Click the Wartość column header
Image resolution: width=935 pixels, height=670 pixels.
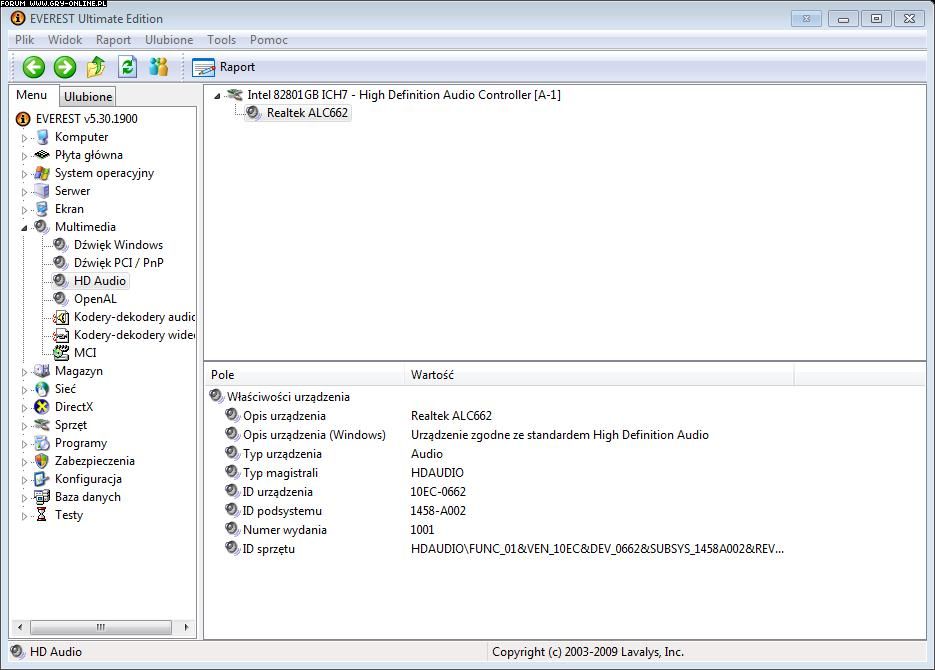599,375
